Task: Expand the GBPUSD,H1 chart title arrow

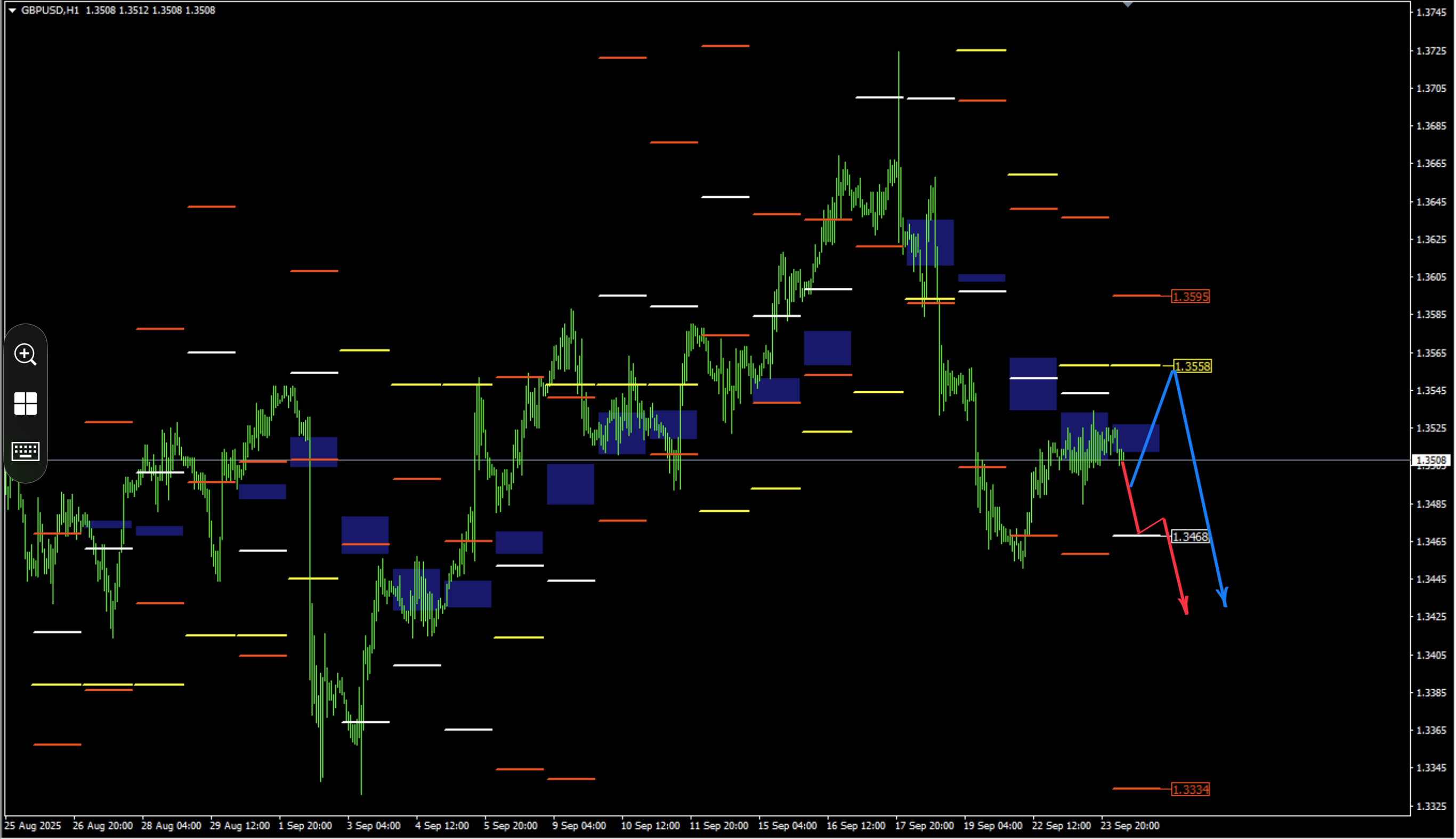Action: (12, 10)
